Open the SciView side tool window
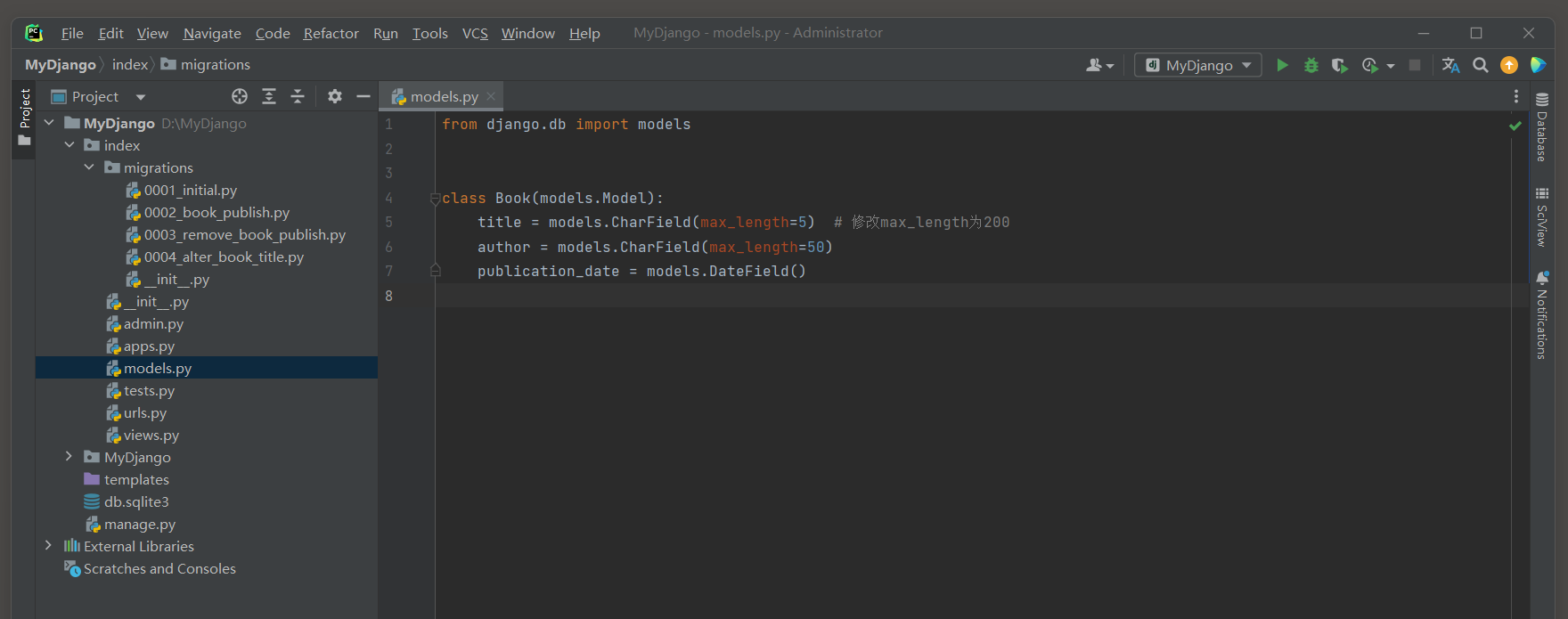 tap(1541, 216)
